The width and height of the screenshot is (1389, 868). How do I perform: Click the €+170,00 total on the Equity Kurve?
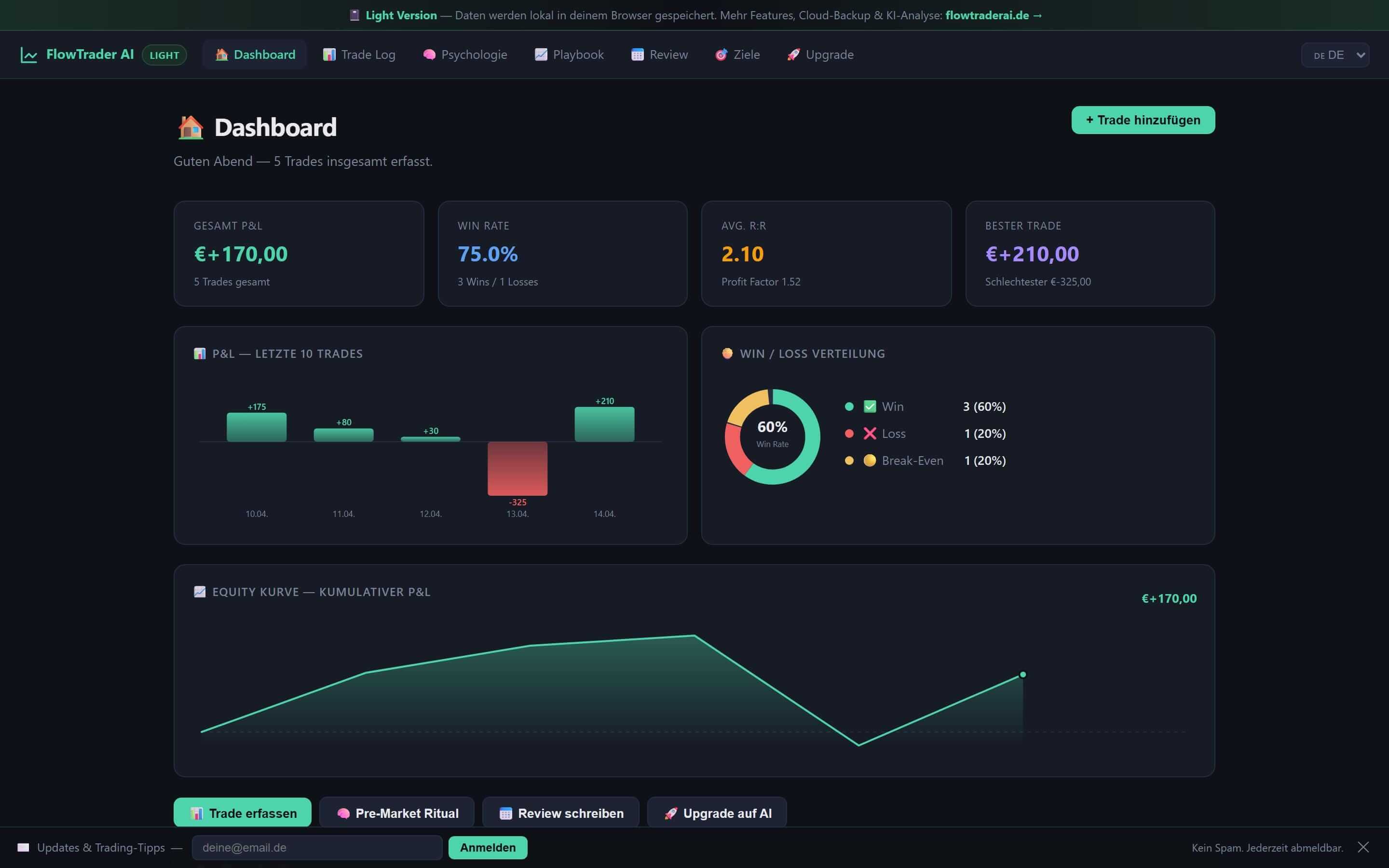click(1169, 598)
